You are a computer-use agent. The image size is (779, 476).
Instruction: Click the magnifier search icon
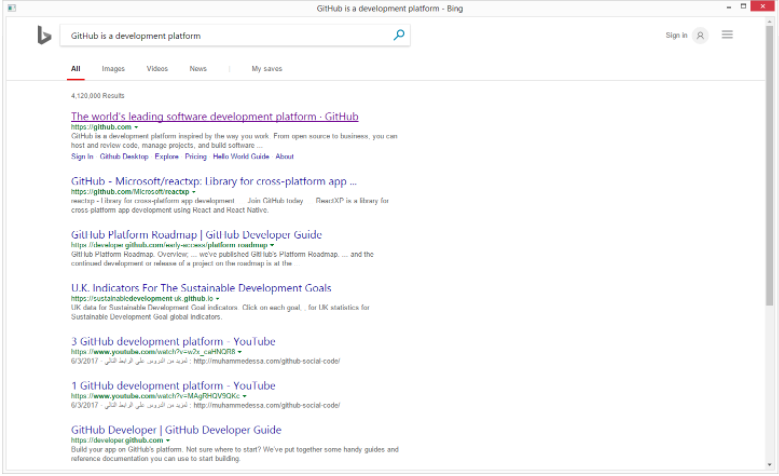click(x=399, y=35)
